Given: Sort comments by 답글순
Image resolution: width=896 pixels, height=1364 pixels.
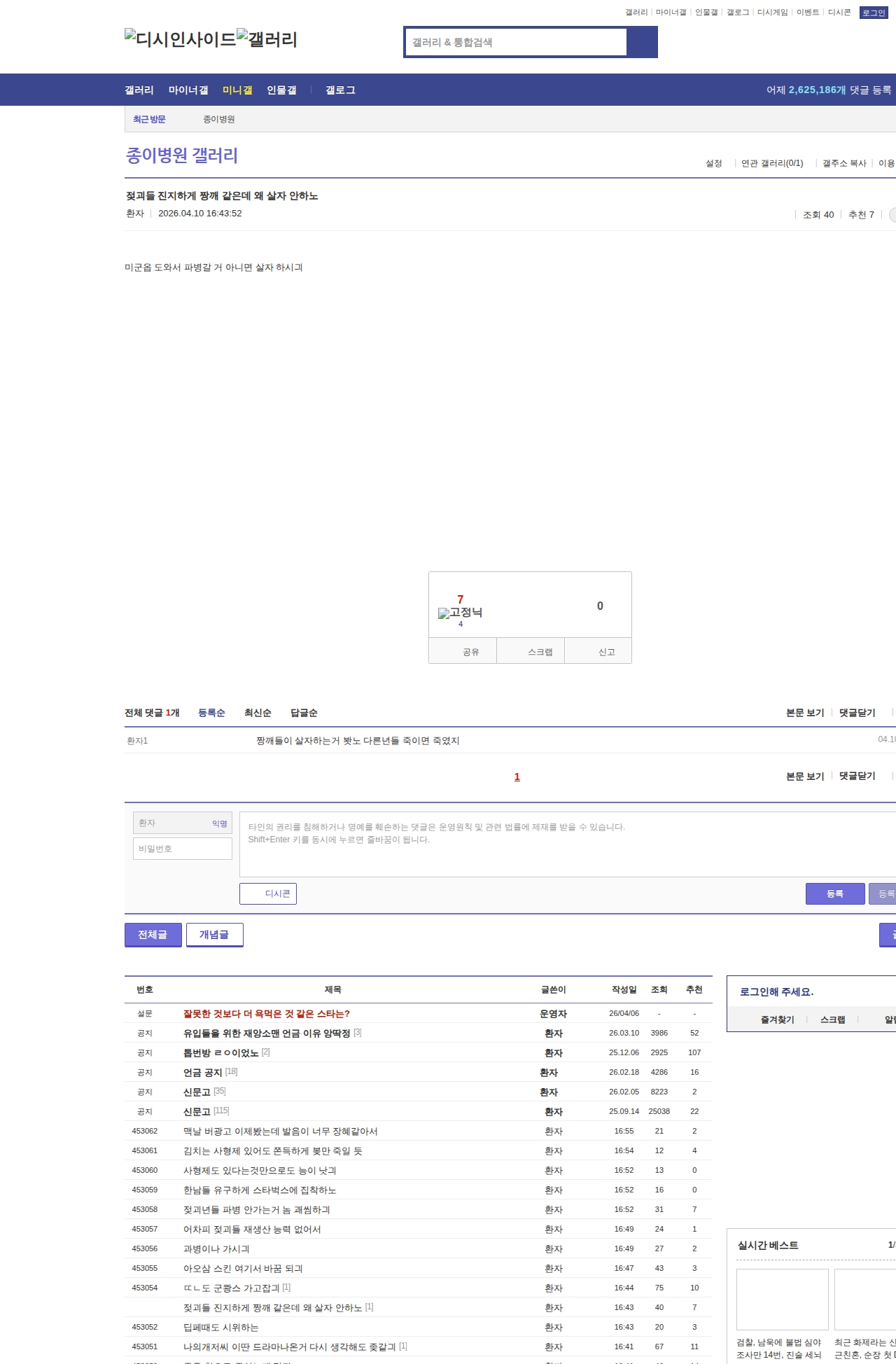Looking at the screenshot, I should (304, 713).
